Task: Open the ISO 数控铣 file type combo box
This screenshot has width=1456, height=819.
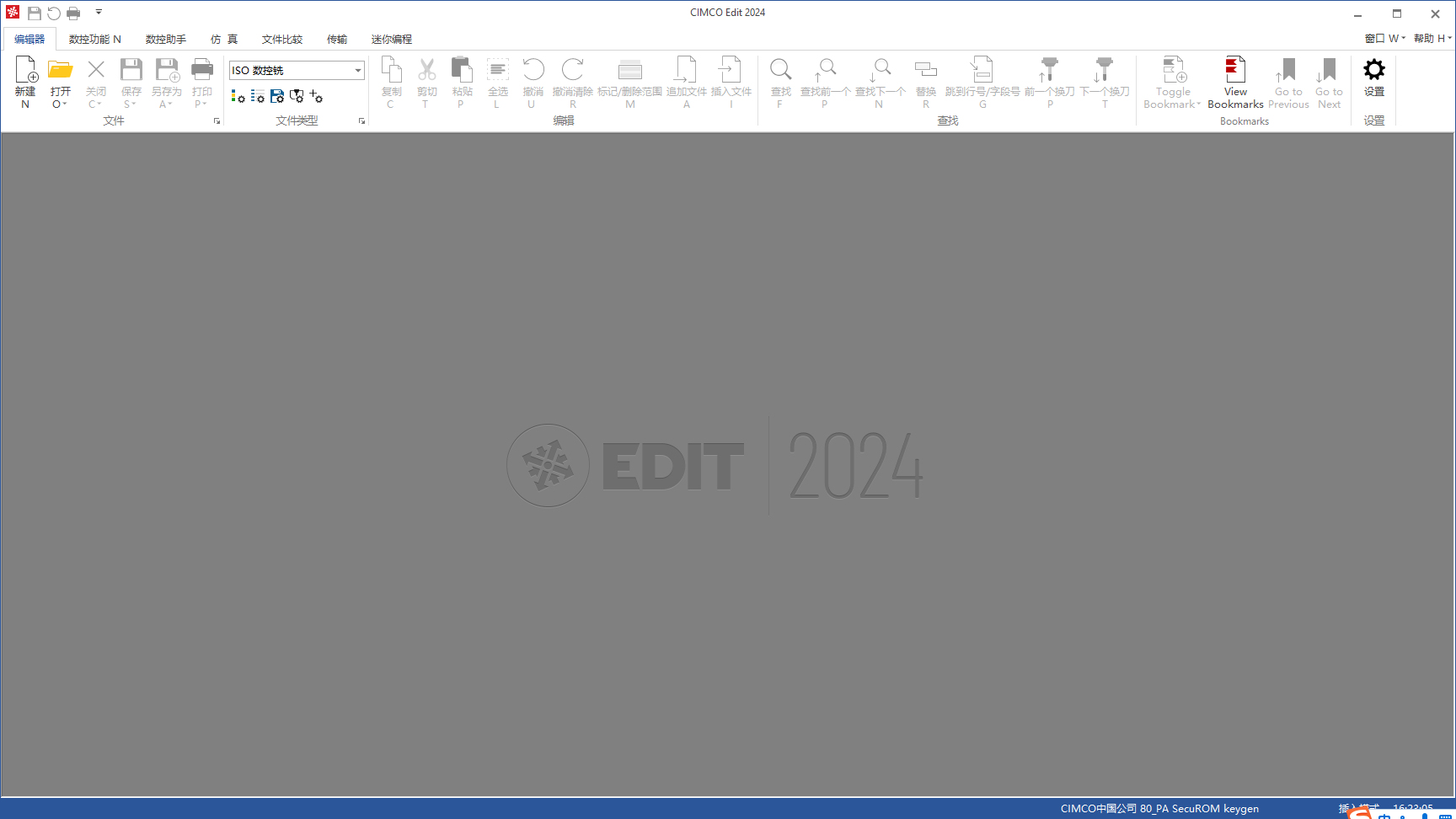Action: (x=297, y=71)
